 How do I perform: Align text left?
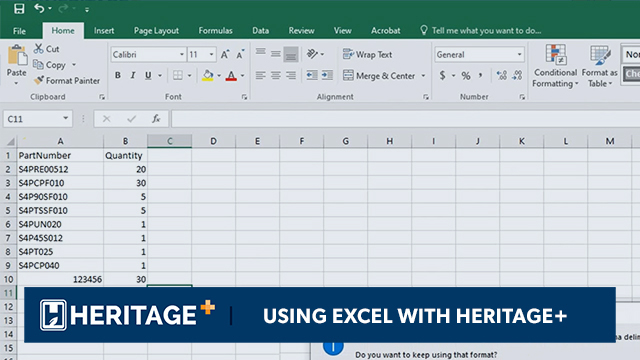(260, 76)
